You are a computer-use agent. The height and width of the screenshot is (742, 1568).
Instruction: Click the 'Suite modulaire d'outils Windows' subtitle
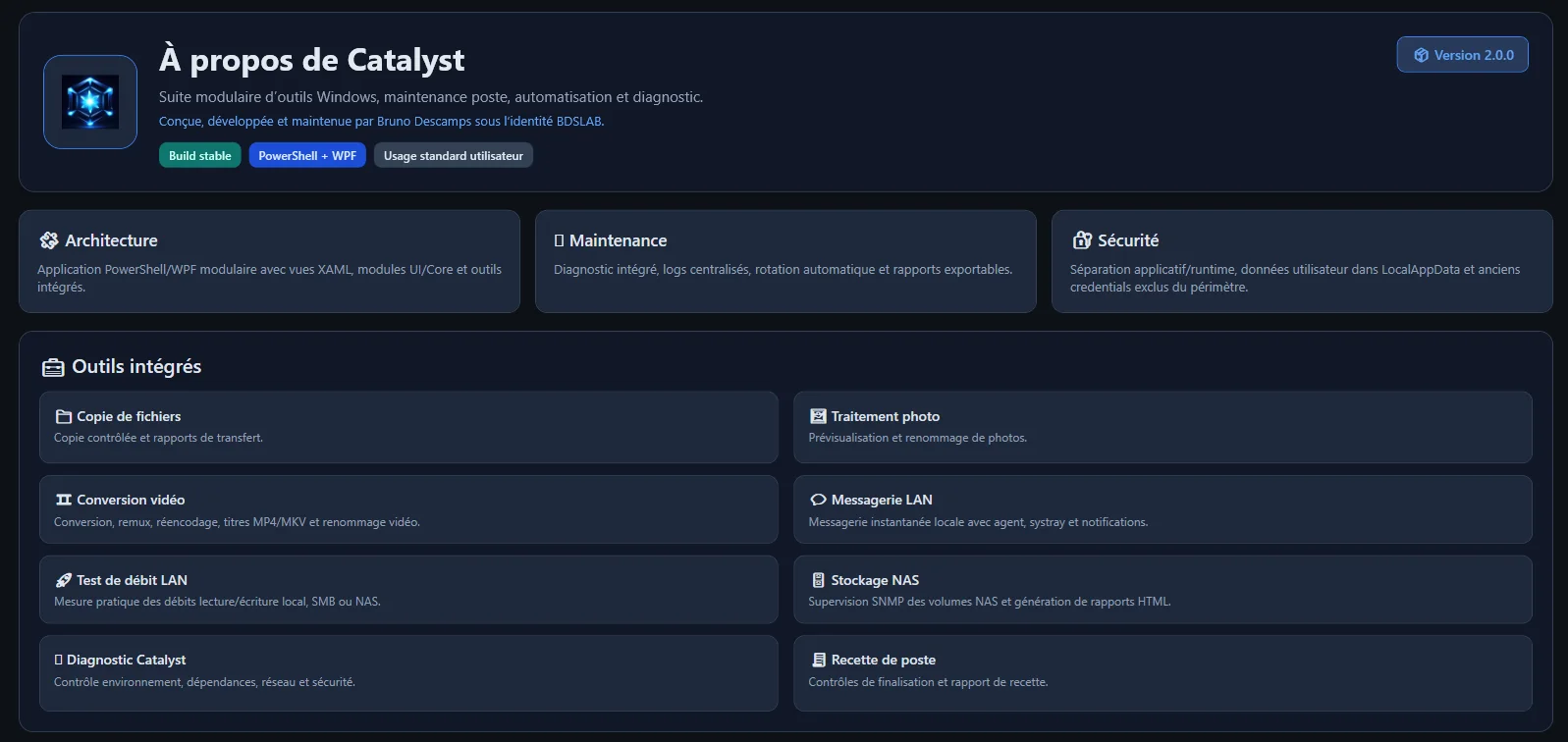[x=431, y=97]
